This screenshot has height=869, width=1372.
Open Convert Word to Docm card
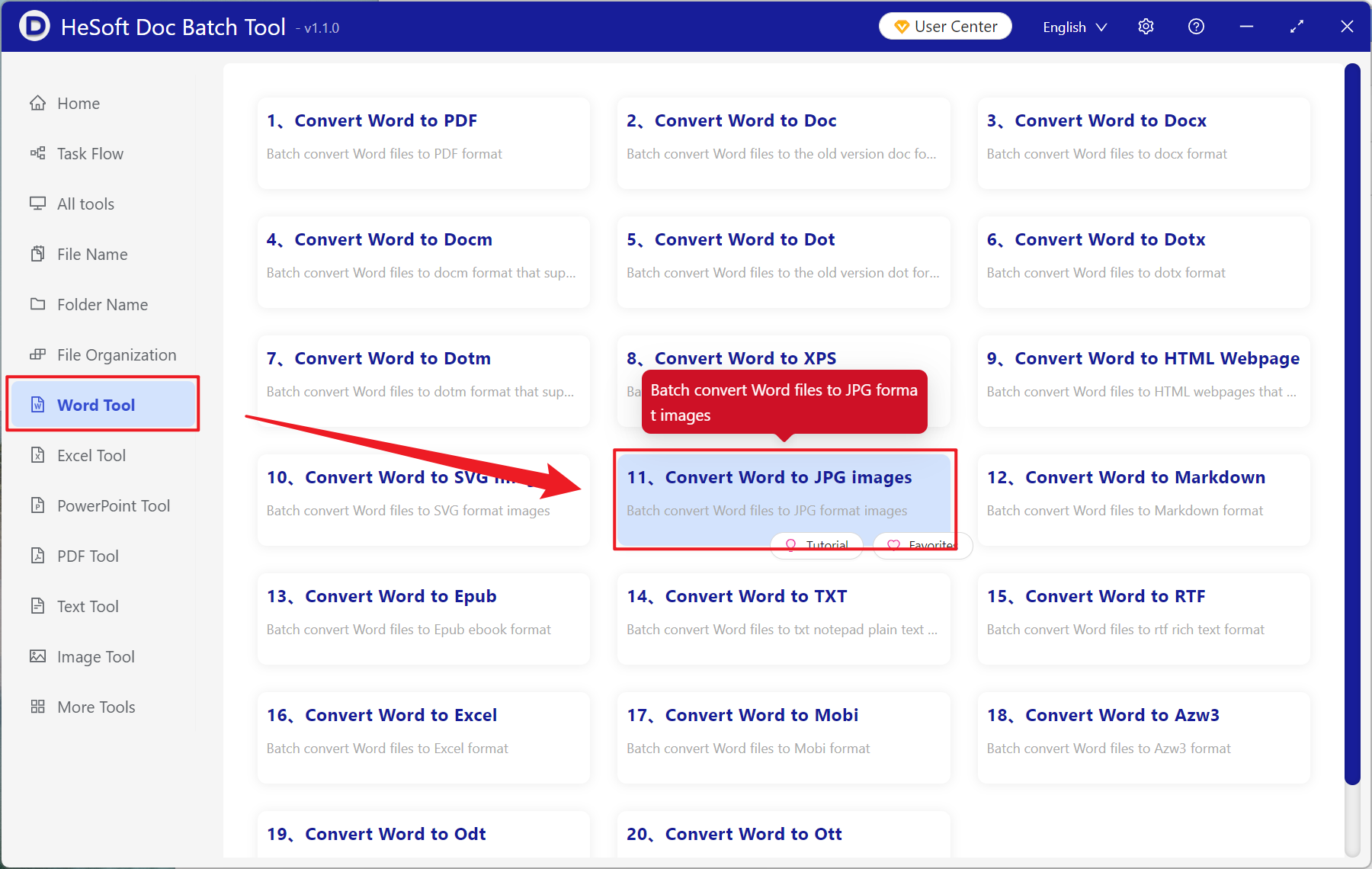(424, 262)
